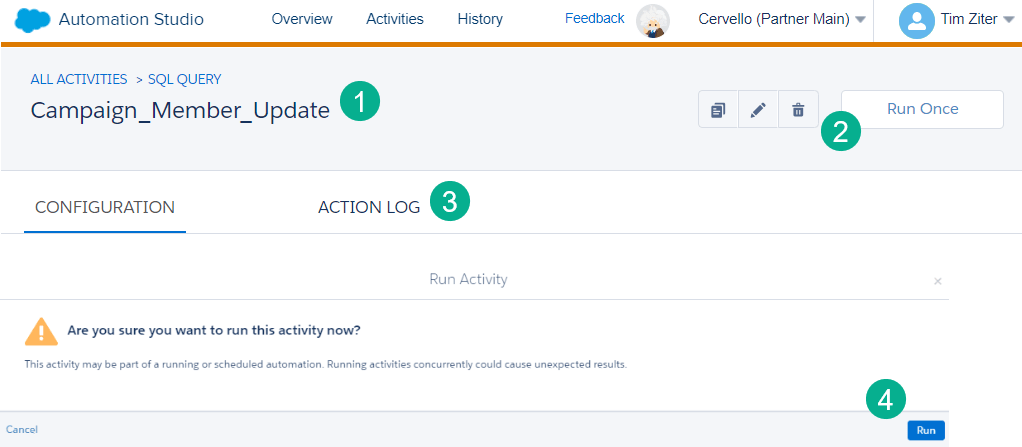
Task: Click the user profile avatar icon
Action: pyautogui.click(x=916, y=21)
